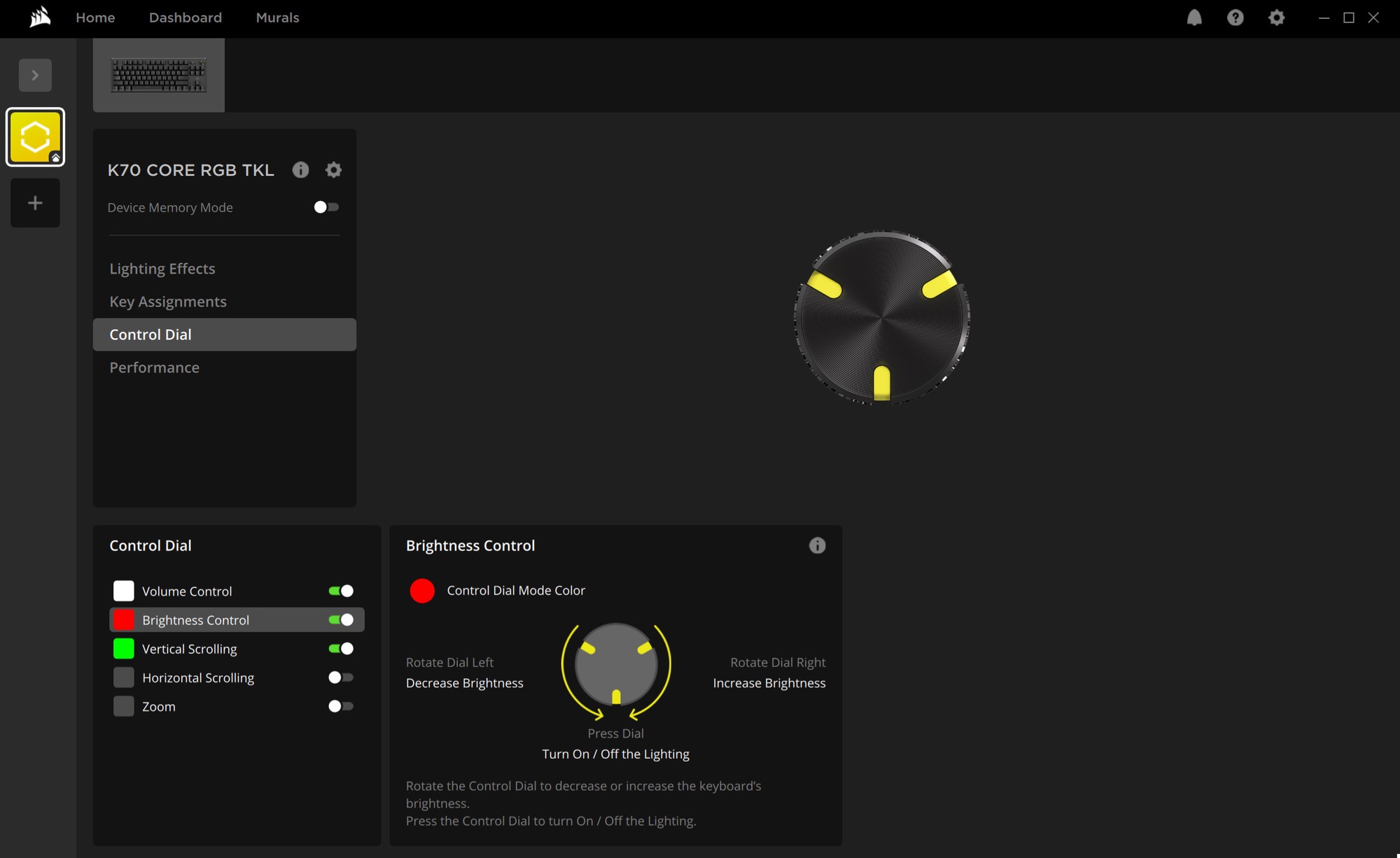Enable Horizontal Scrolling dial mode
The height and width of the screenshot is (858, 1400).
[x=341, y=677]
